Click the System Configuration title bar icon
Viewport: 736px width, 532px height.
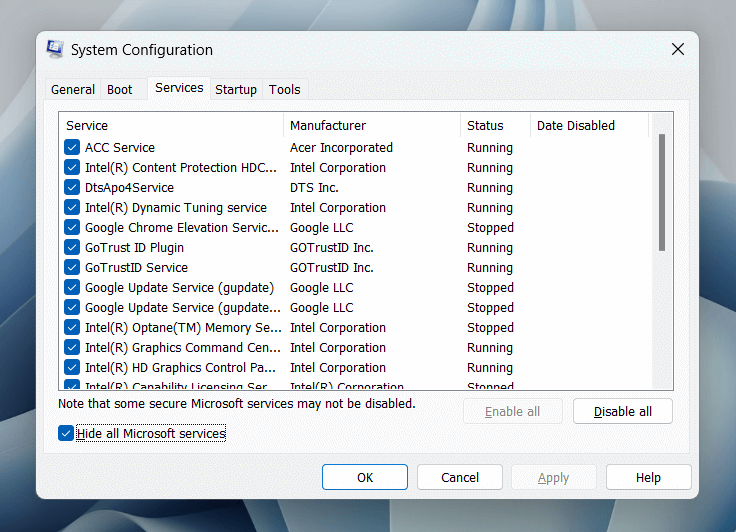coord(55,49)
